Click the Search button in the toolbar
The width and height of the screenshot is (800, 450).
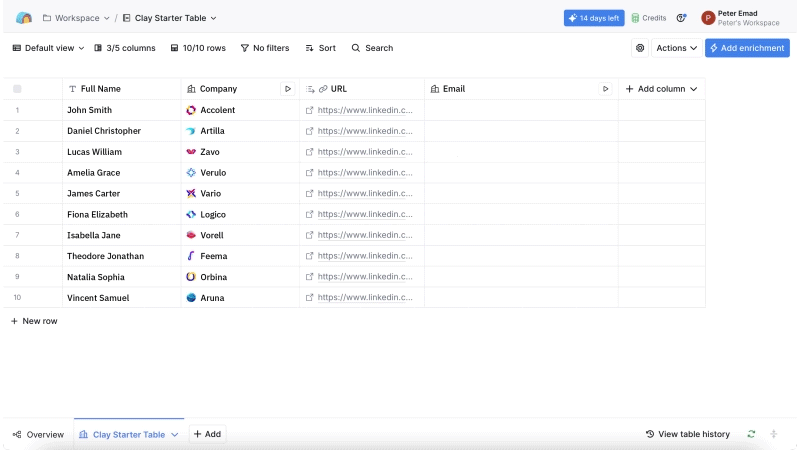coord(372,48)
